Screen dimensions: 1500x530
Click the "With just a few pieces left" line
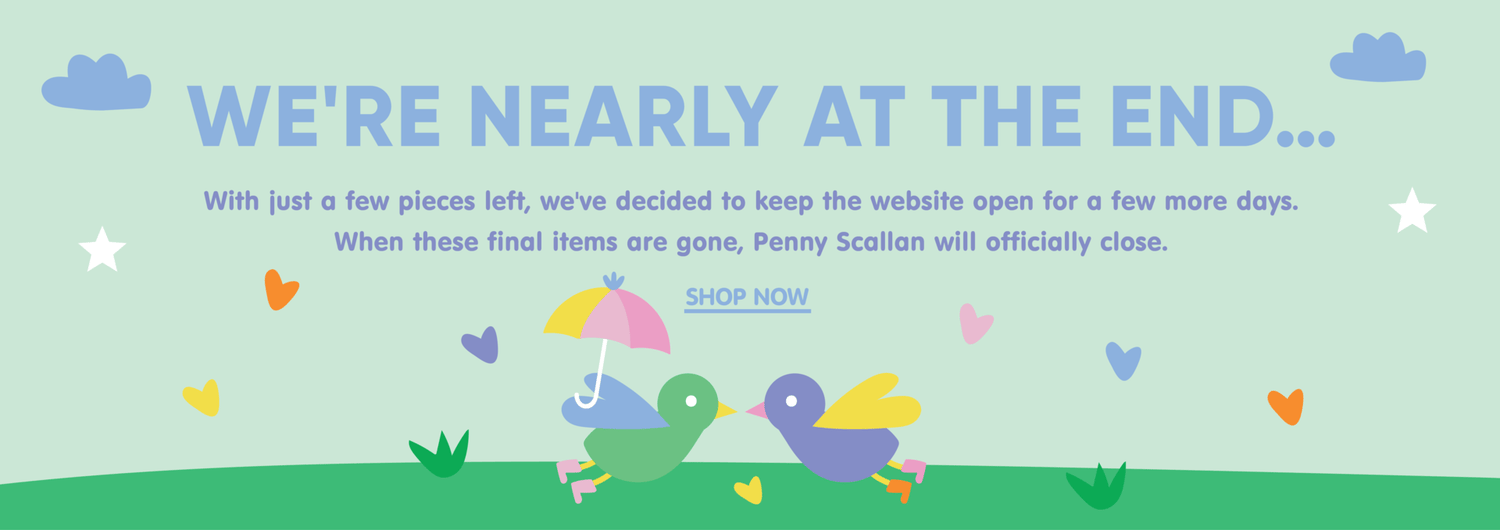751,201
